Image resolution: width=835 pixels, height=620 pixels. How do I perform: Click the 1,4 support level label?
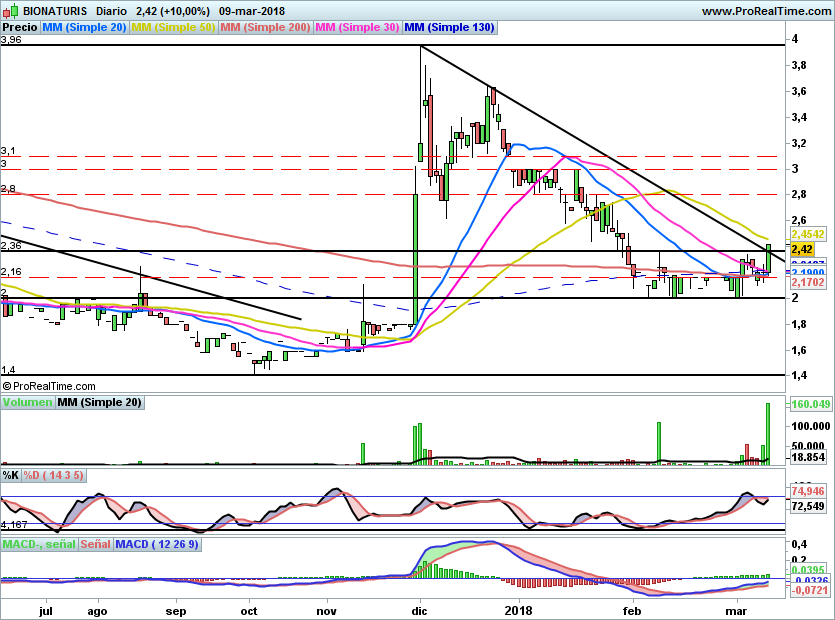[8, 370]
